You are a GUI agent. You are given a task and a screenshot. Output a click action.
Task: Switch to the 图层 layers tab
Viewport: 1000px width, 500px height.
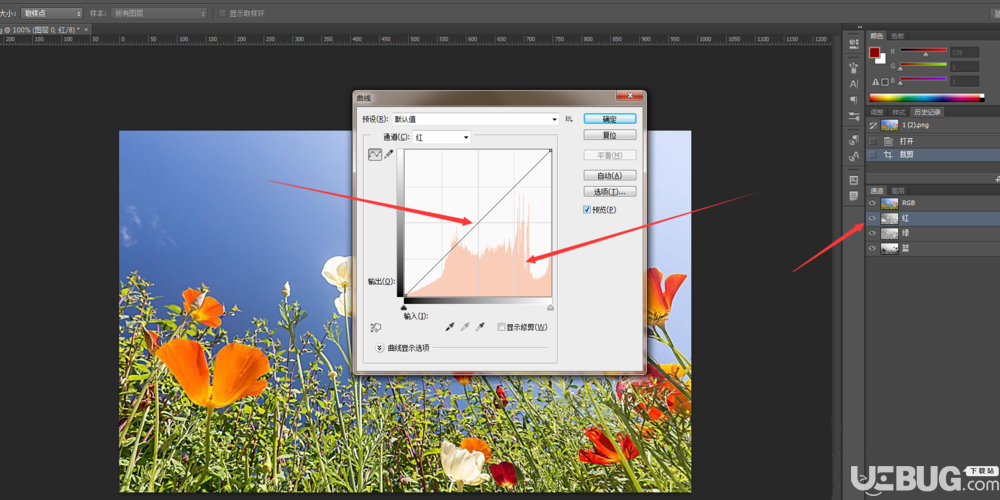pos(898,191)
